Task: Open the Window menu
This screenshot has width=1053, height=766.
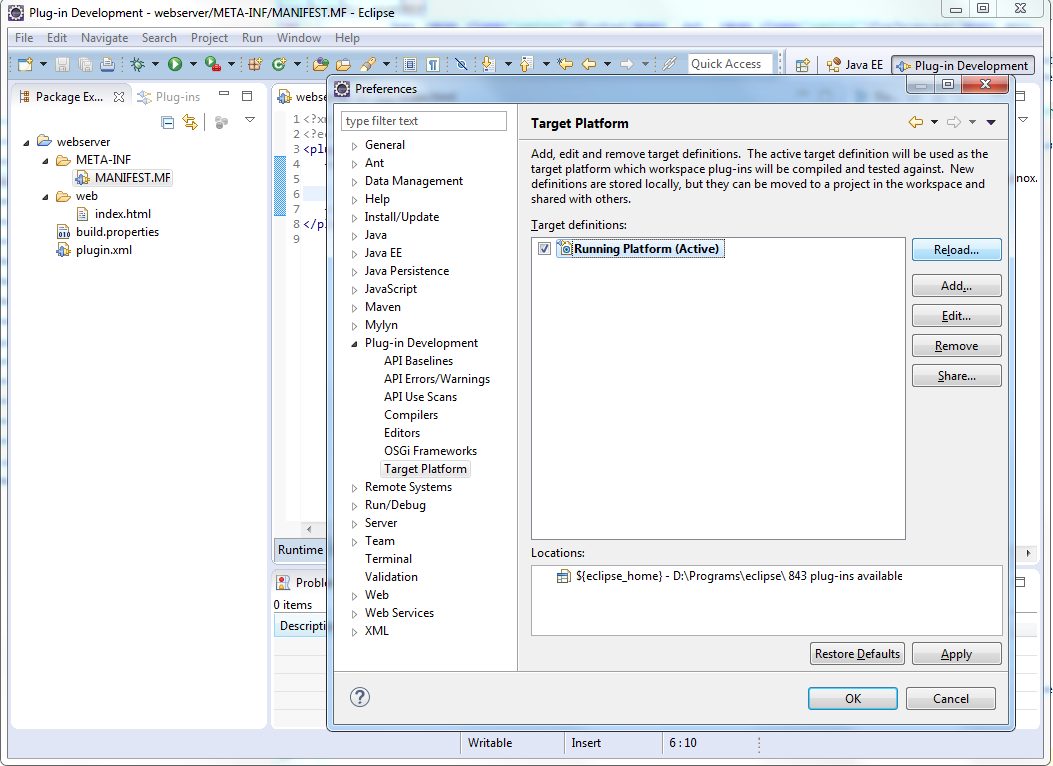Action: pyautogui.click(x=299, y=38)
